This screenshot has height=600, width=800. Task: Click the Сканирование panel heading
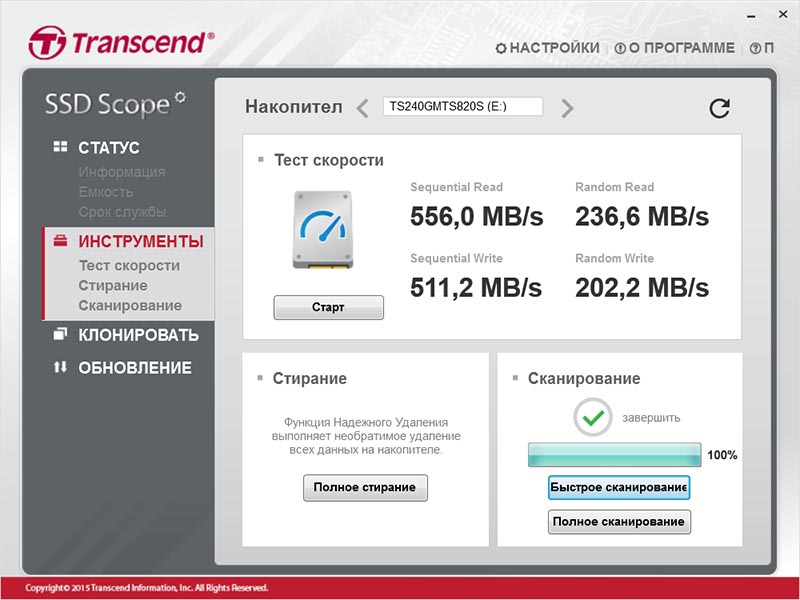point(584,379)
